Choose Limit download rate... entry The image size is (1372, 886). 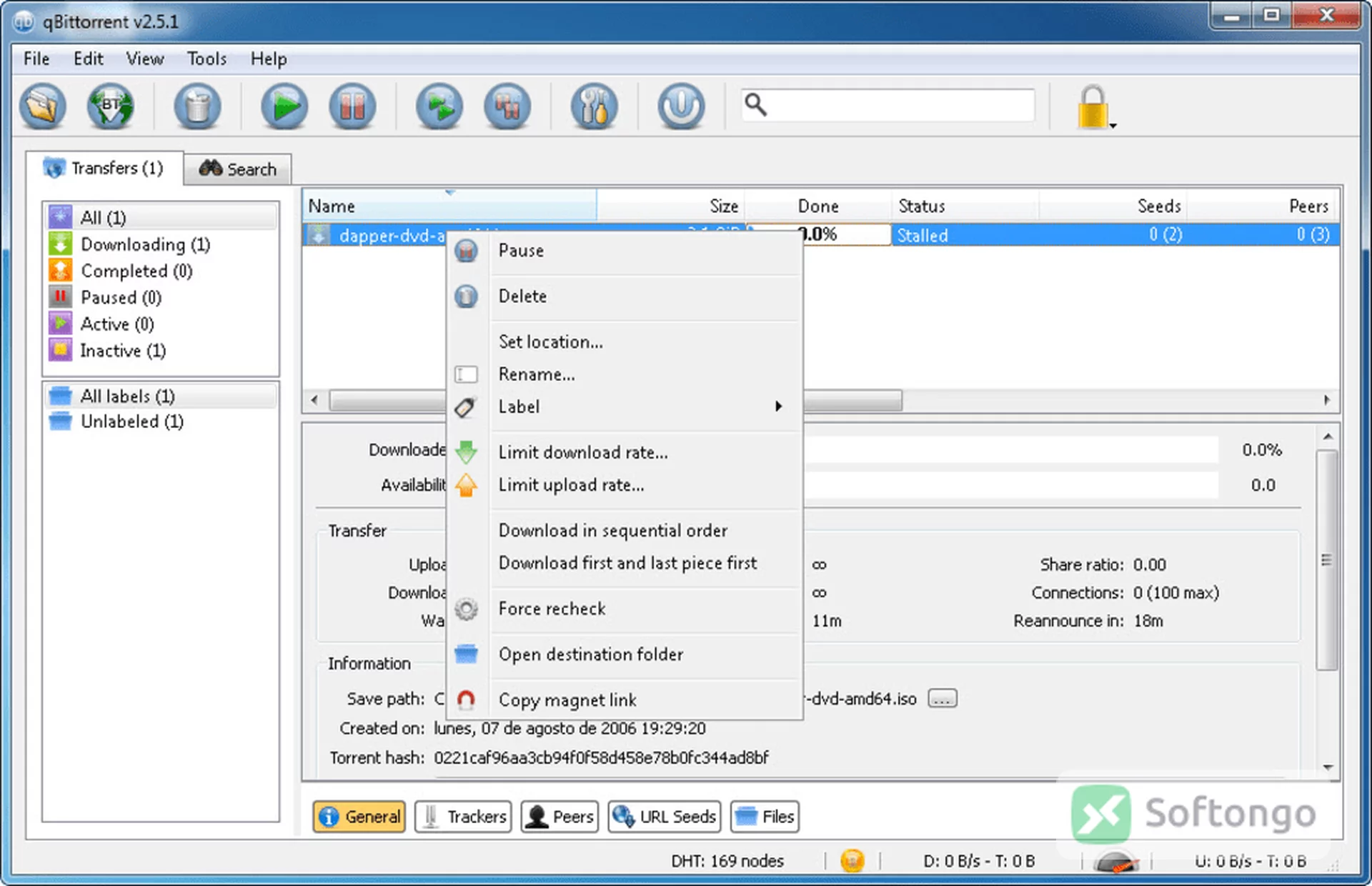point(625,452)
